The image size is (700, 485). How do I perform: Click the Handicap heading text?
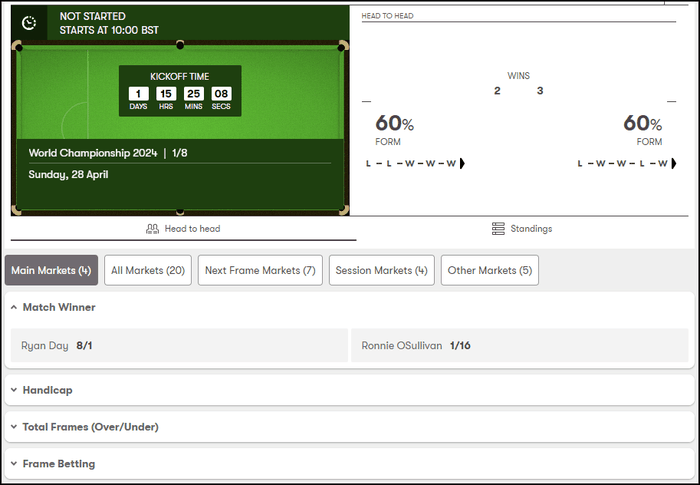pos(47,390)
